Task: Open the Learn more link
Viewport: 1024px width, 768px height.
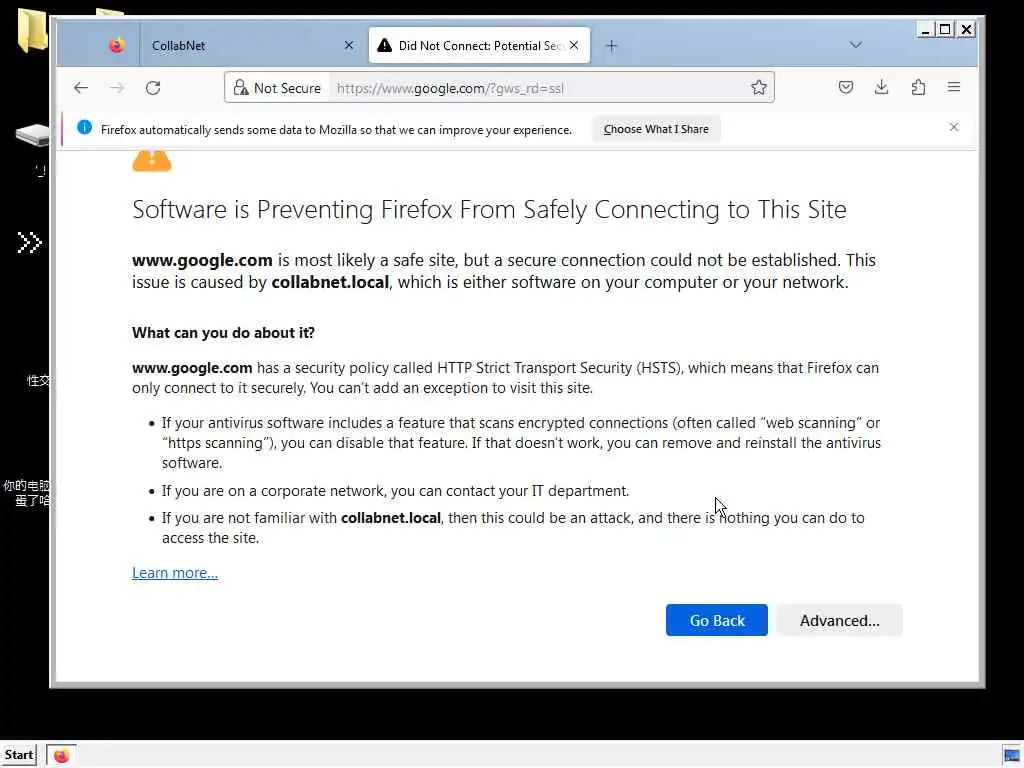Action: click(175, 573)
